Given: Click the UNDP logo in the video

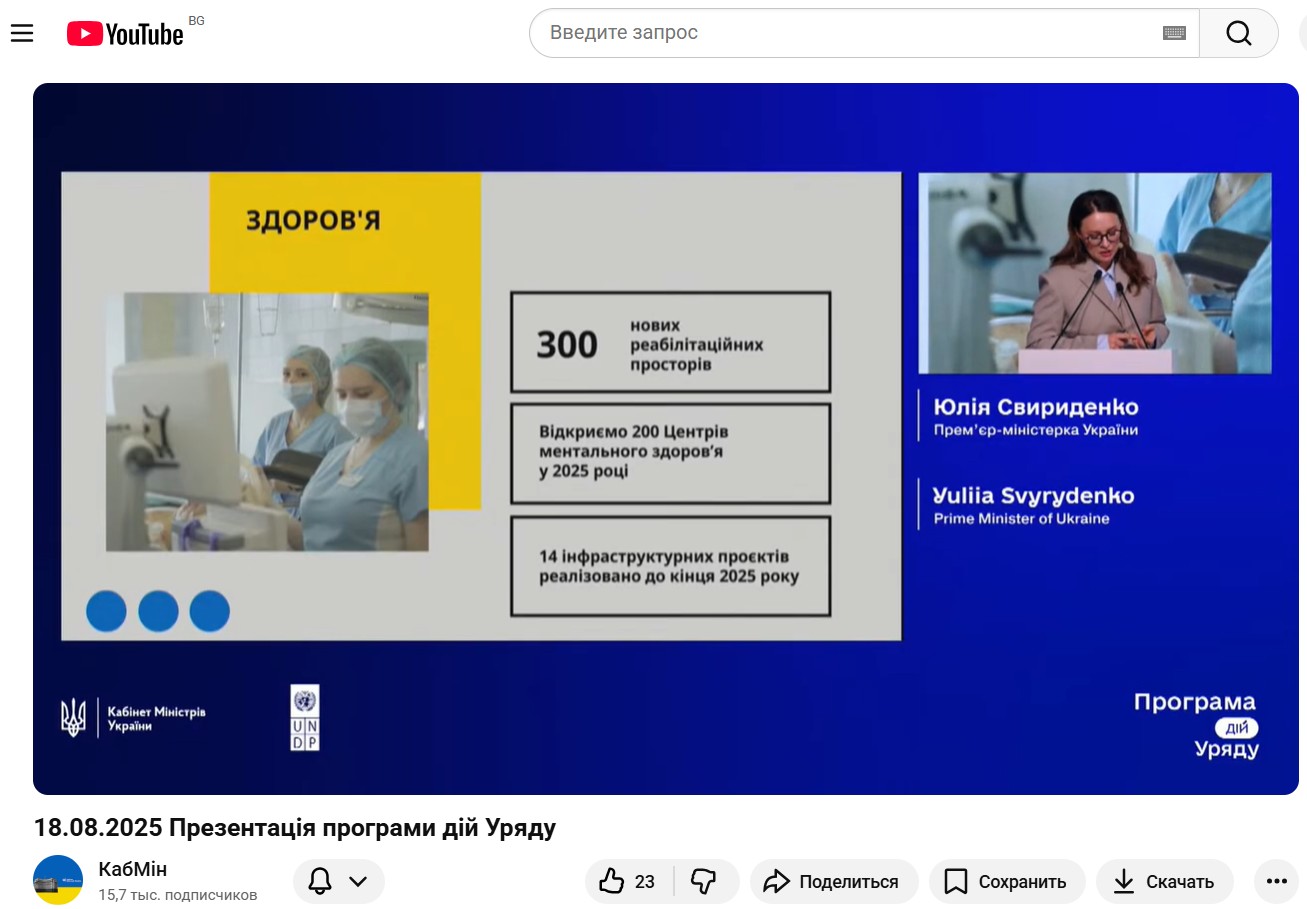Looking at the screenshot, I should (304, 717).
